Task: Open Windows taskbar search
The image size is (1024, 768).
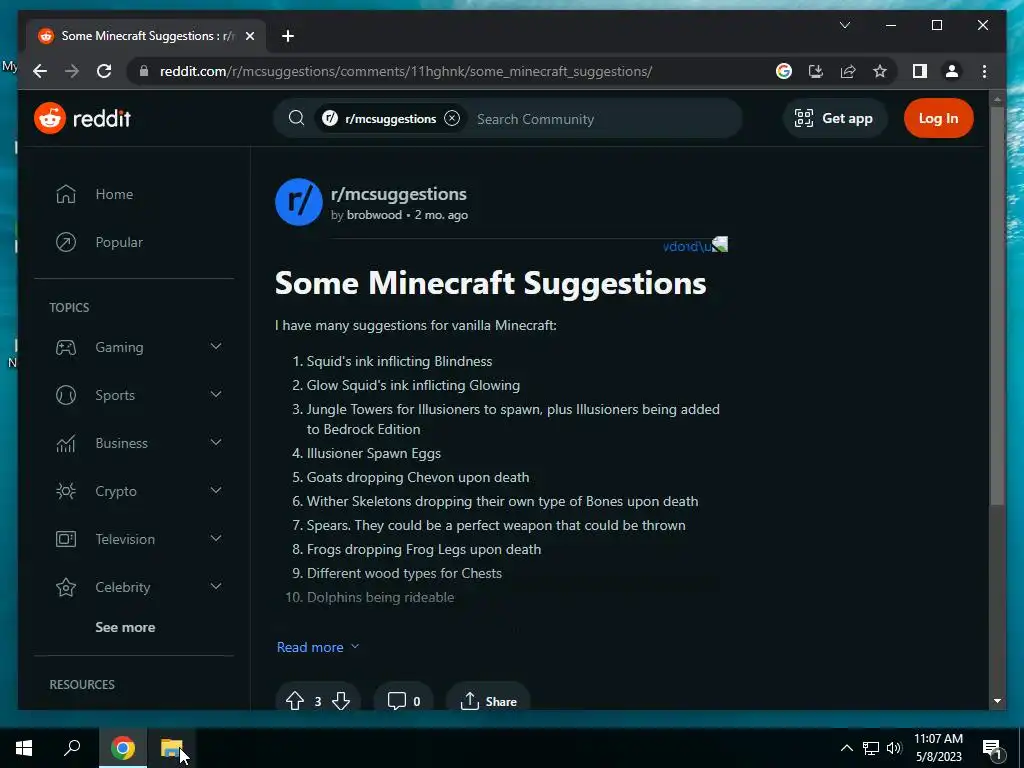Action: 72,748
